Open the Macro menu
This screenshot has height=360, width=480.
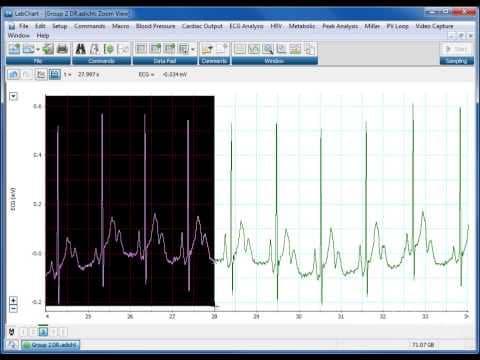coord(121,26)
